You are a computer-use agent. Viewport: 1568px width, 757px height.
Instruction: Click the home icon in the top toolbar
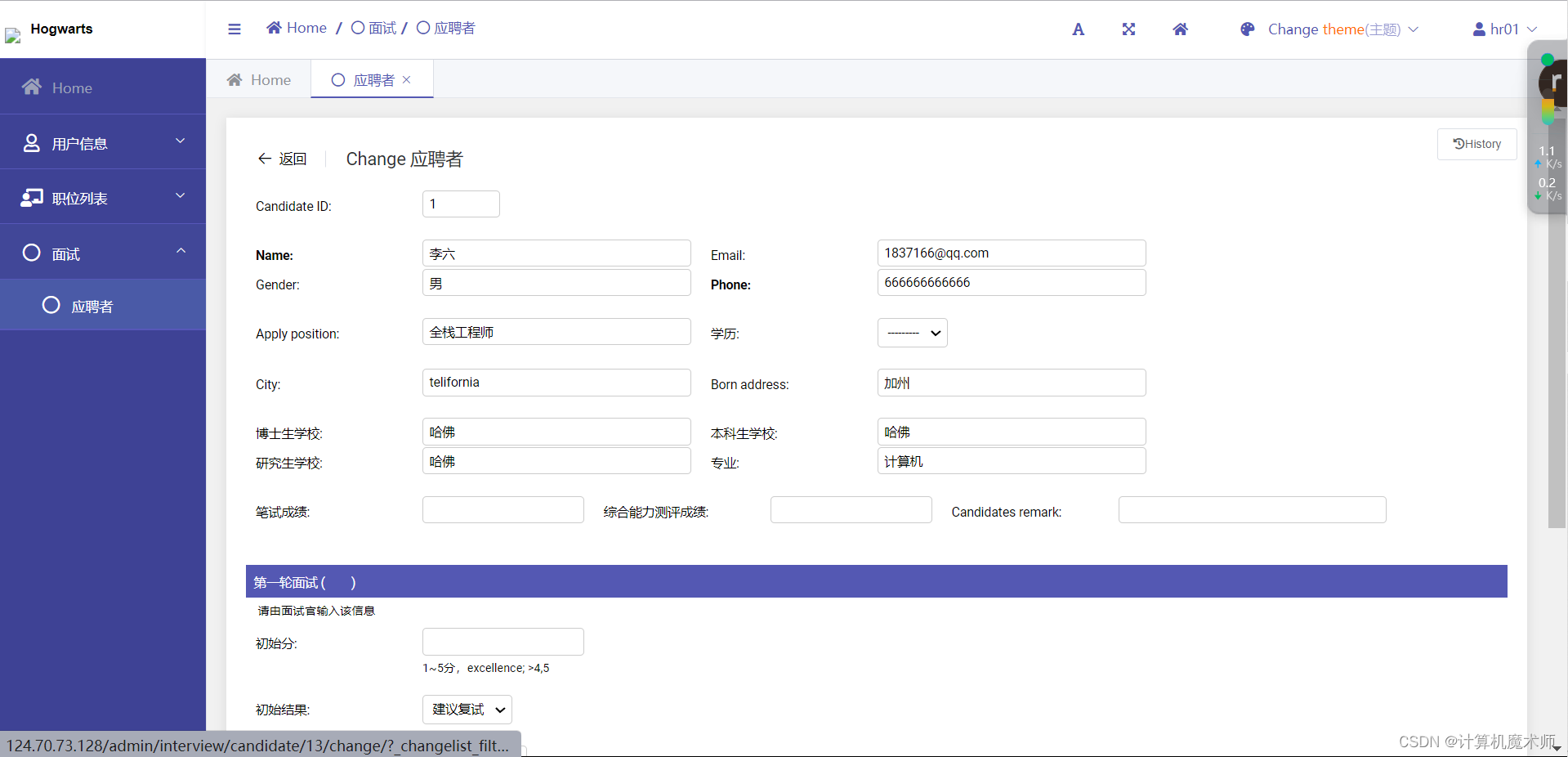(x=1180, y=29)
